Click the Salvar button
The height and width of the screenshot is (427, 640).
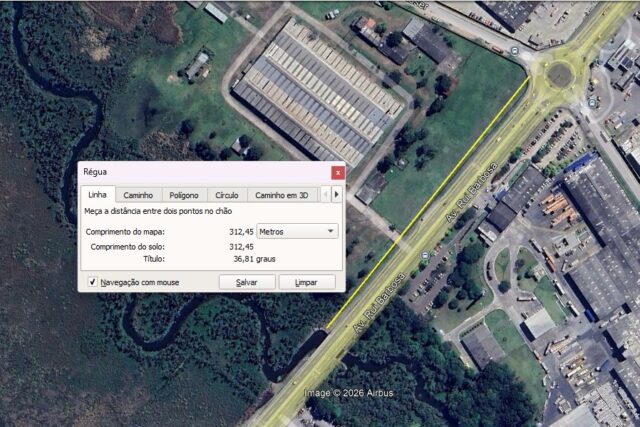247,282
